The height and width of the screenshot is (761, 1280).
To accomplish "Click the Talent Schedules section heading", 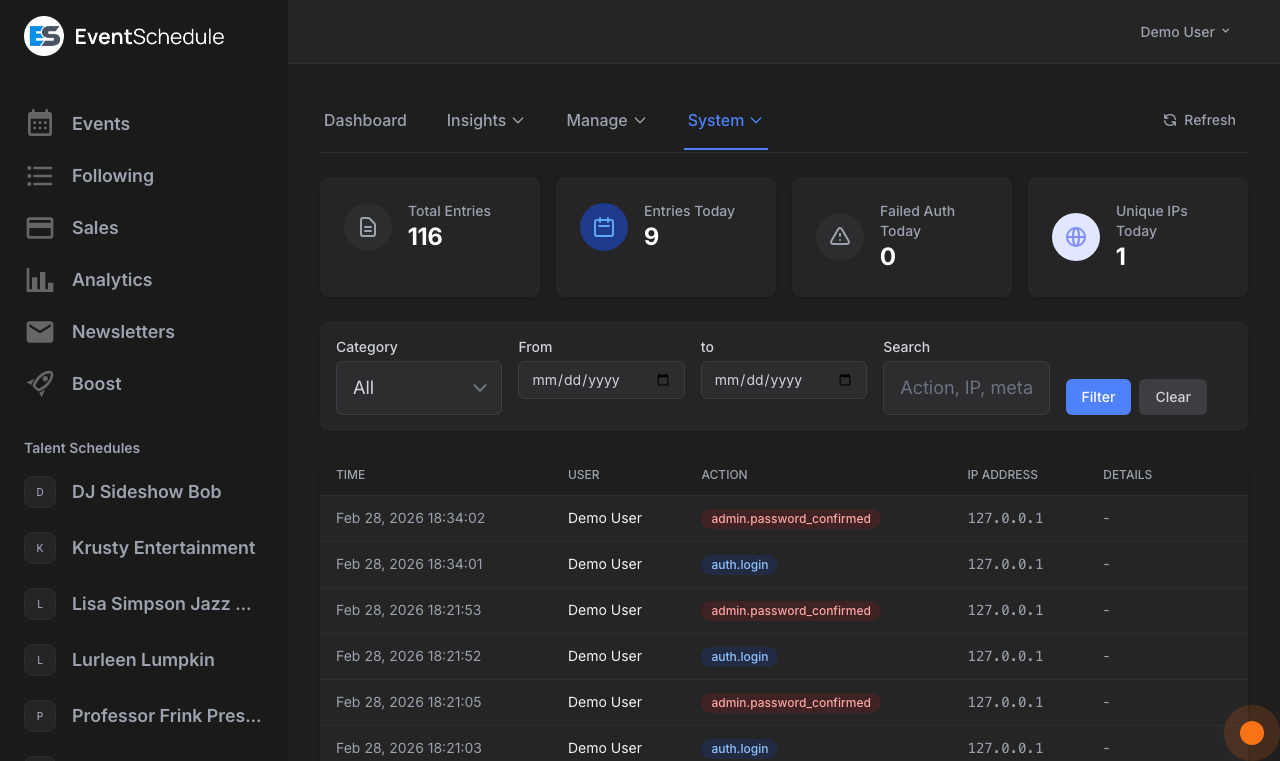I will (82, 448).
